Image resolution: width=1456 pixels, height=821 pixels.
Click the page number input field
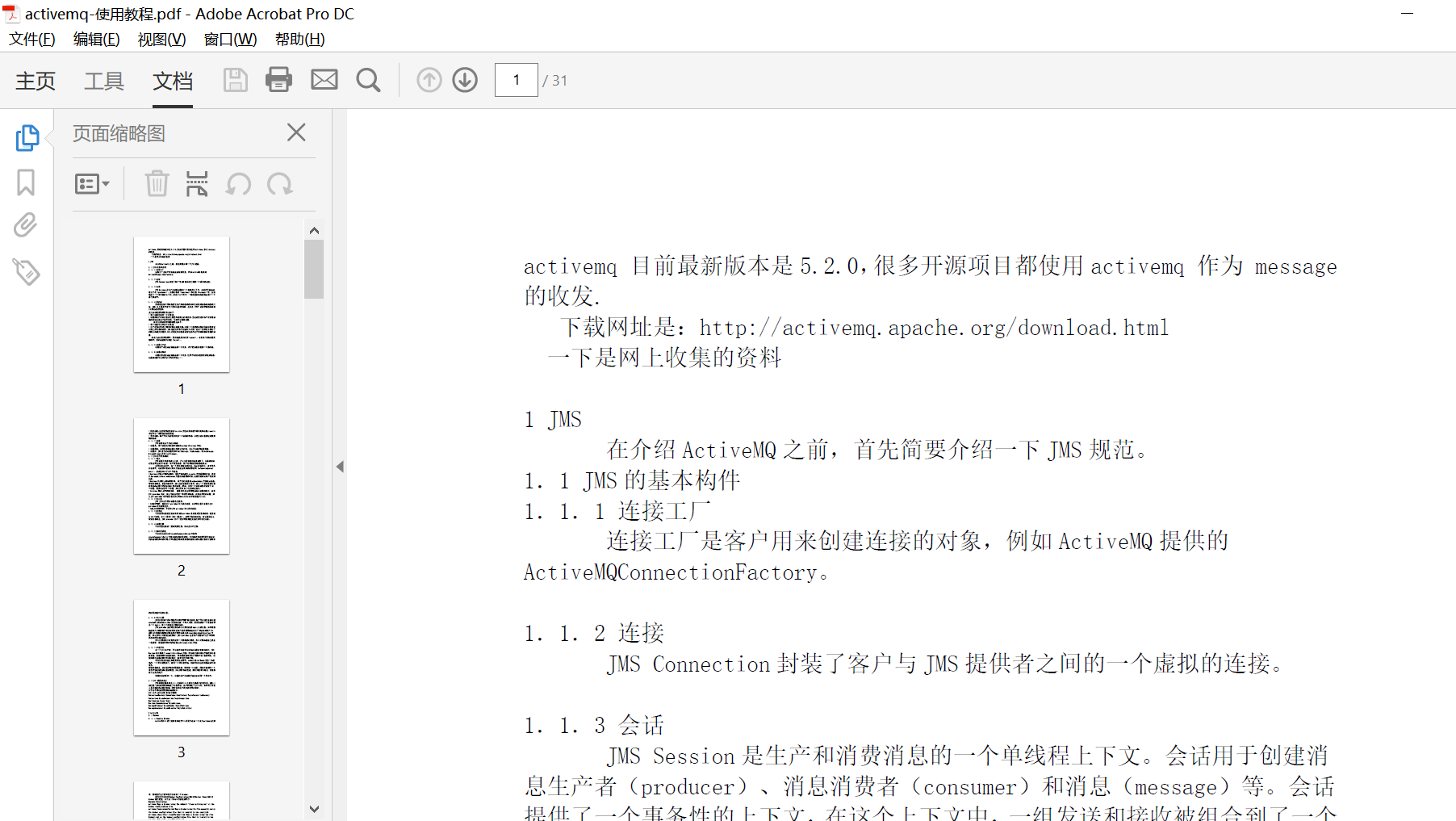tap(516, 80)
